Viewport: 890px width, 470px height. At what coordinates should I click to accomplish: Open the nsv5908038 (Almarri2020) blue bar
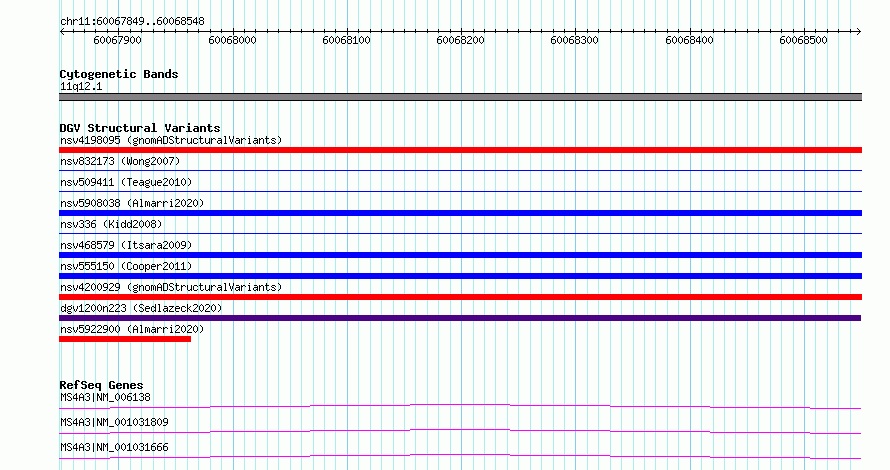(x=460, y=213)
